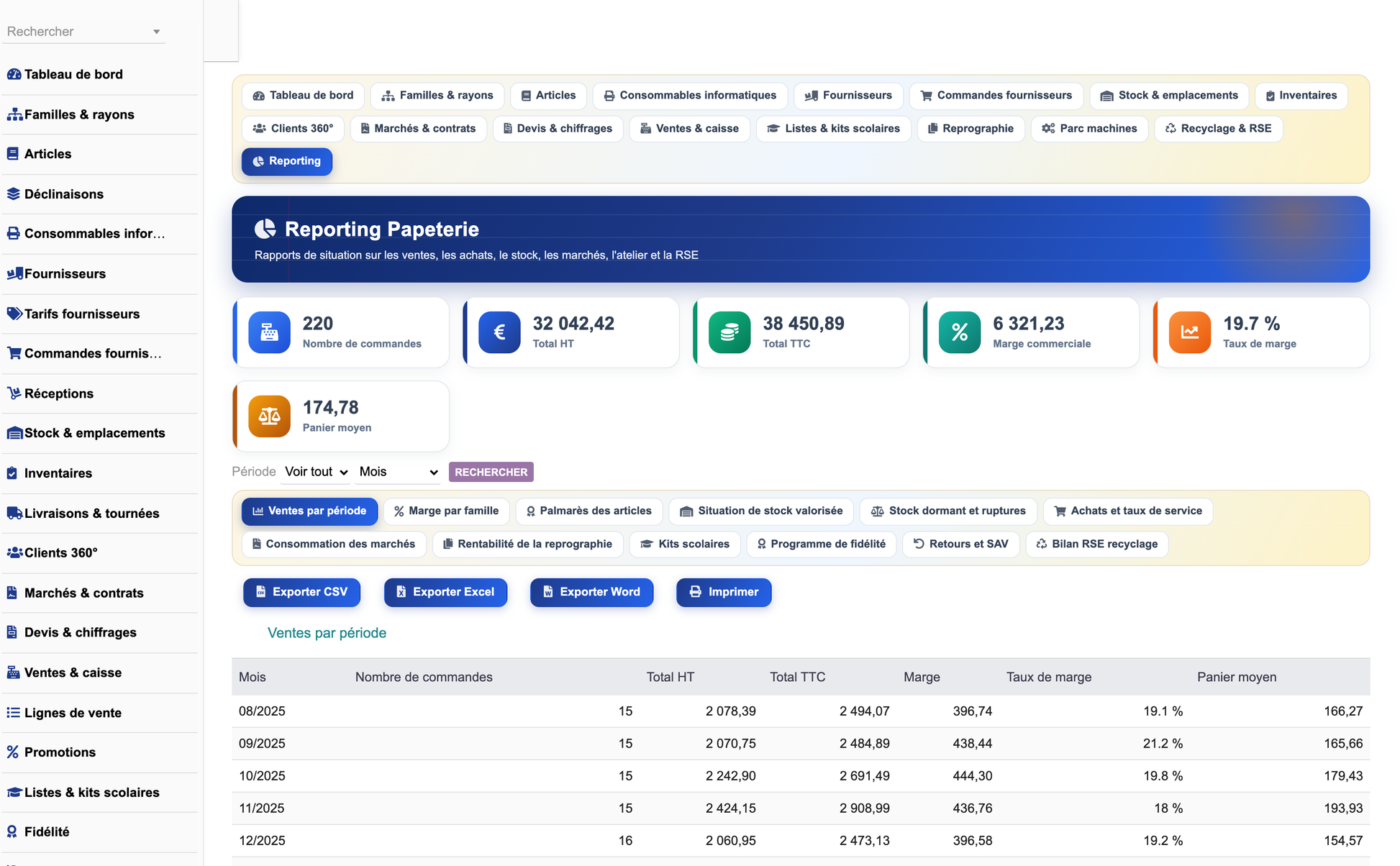The height and width of the screenshot is (866, 1400).
Task: Open the Rechercher dropdown in sidebar
Action: (x=84, y=32)
